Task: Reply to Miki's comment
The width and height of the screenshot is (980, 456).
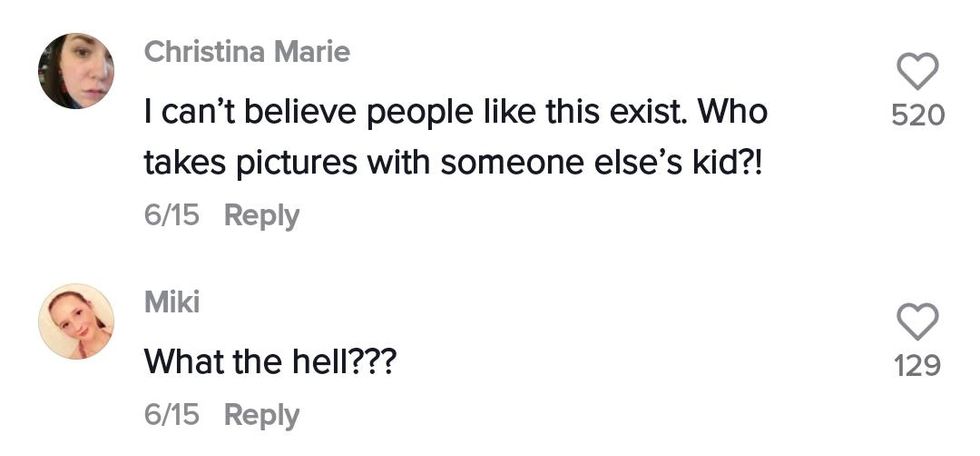Action: [x=261, y=415]
